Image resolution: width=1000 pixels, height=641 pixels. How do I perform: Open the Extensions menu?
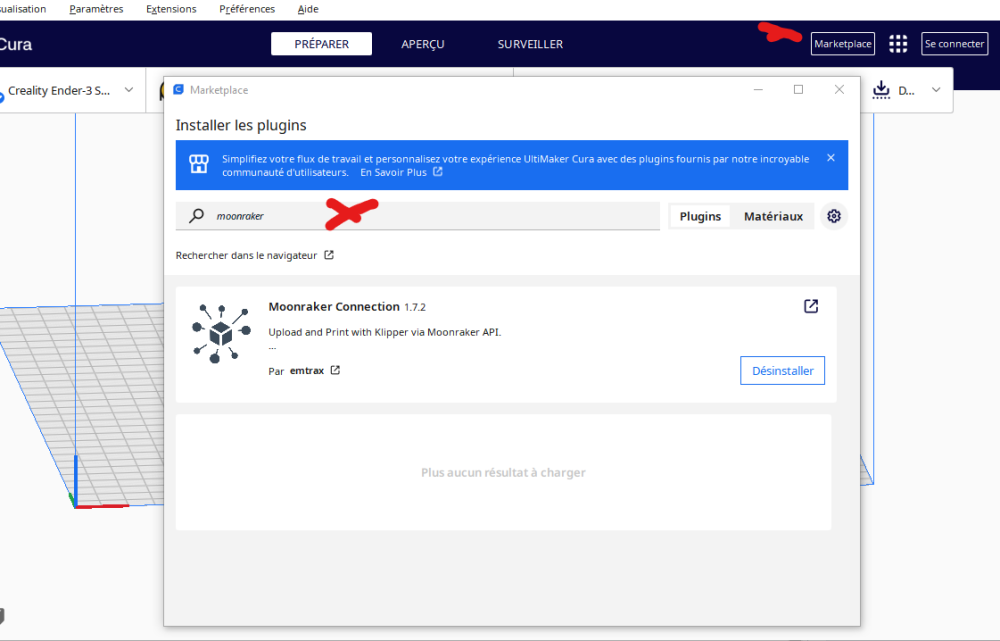[x=171, y=9]
